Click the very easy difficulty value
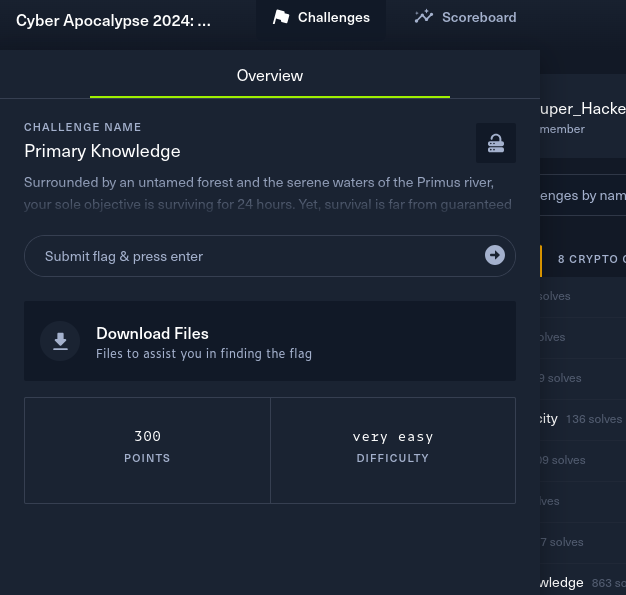The width and height of the screenshot is (626, 595). pyautogui.click(x=393, y=437)
